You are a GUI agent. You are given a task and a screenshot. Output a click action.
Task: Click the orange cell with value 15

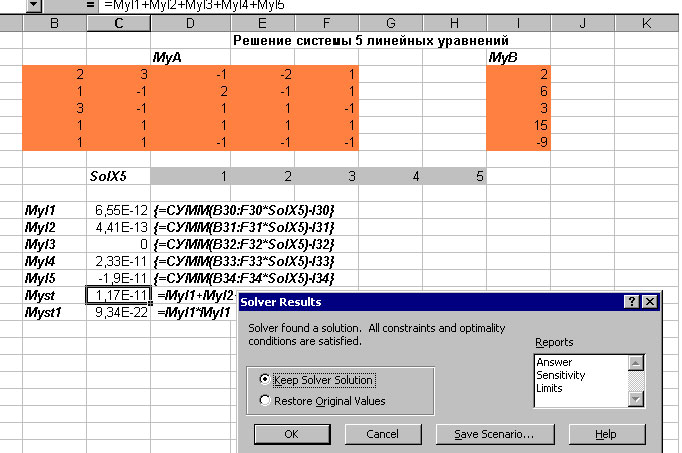coord(518,125)
